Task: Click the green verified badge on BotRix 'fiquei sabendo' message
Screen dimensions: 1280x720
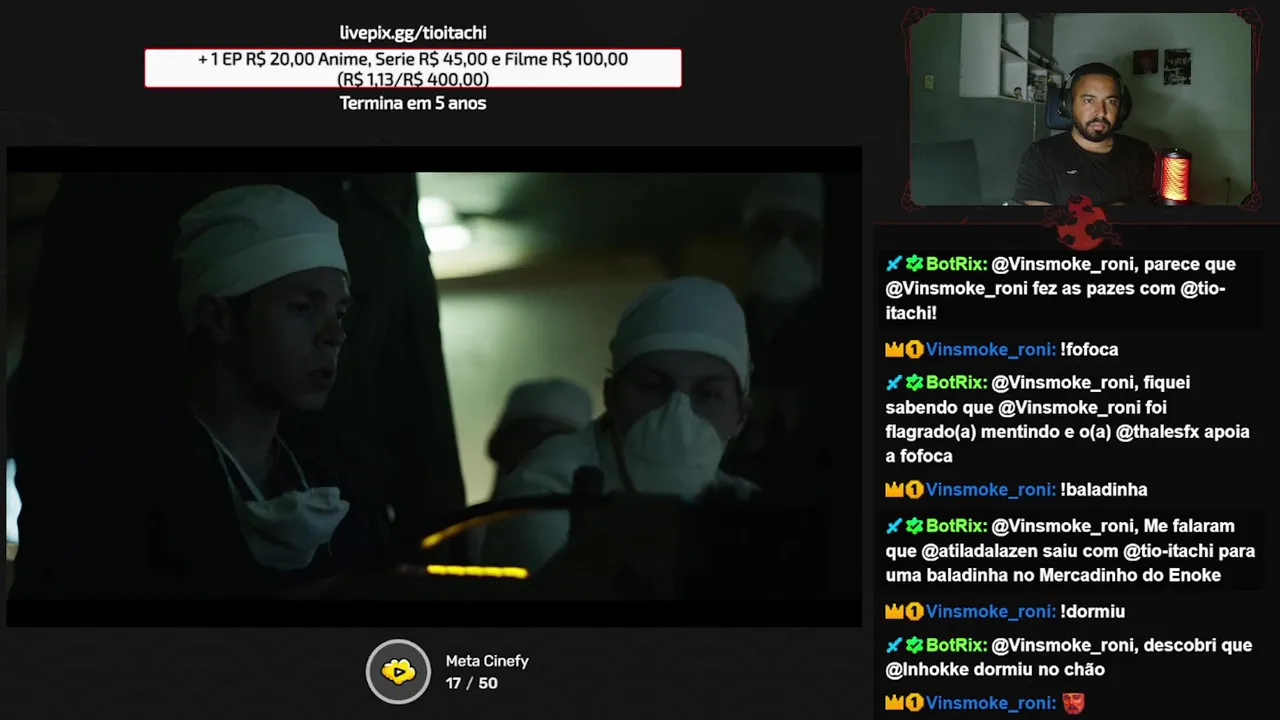Action: coord(914,383)
